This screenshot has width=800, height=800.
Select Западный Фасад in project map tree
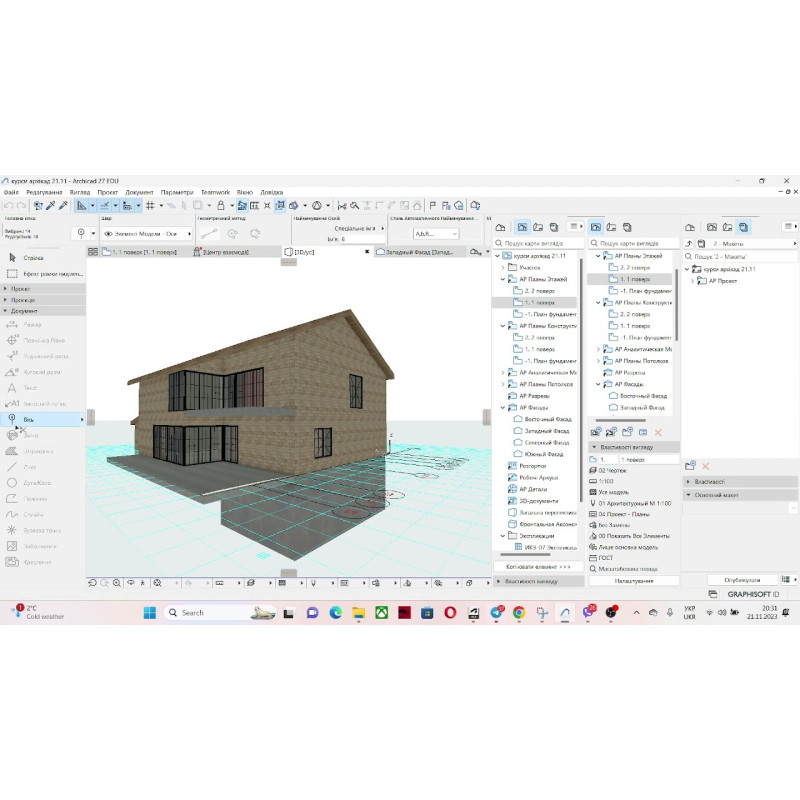coord(545,430)
